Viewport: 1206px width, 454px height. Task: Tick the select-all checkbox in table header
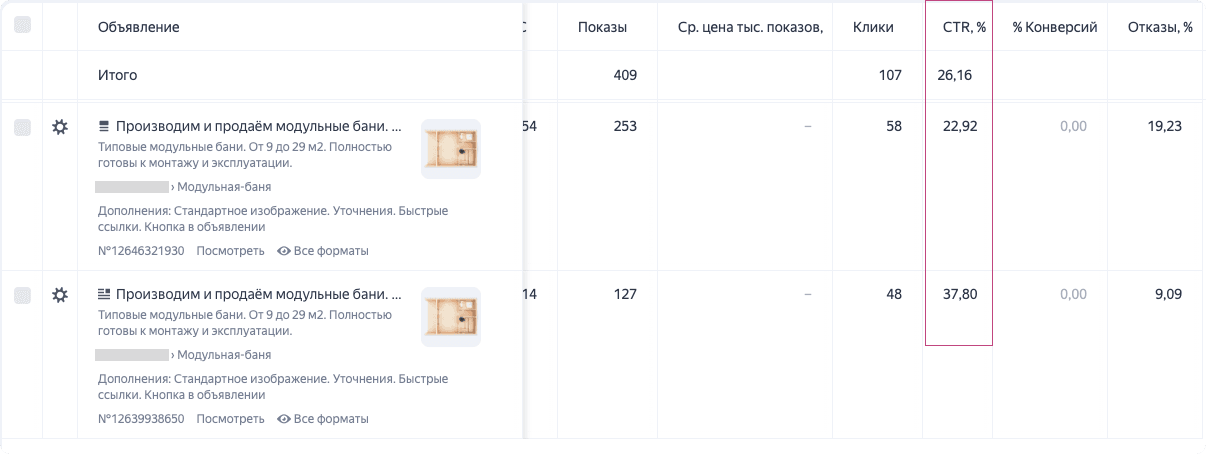coord(22,26)
